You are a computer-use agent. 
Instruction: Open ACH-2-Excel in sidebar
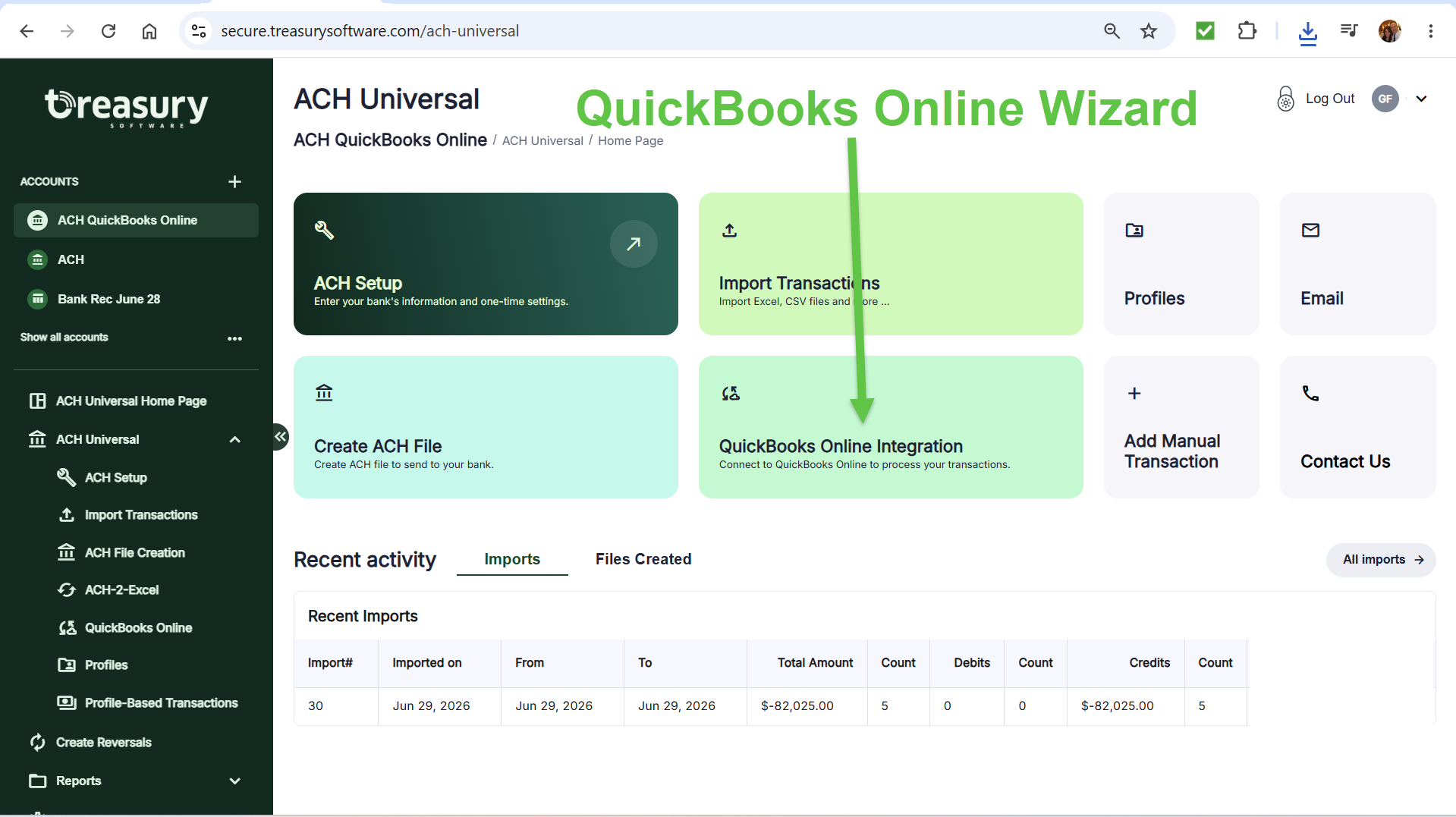click(x=121, y=590)
